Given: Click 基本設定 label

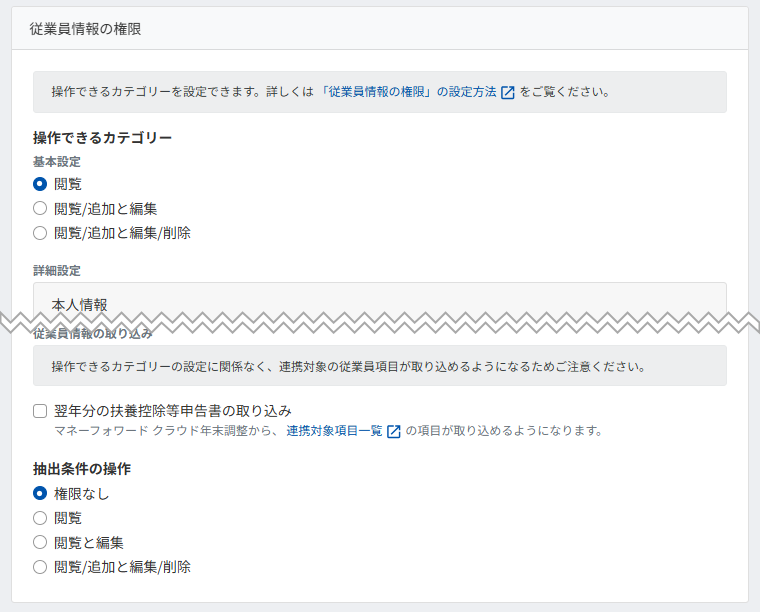Looking at the screenshot, I should click(x=57, y=162).
